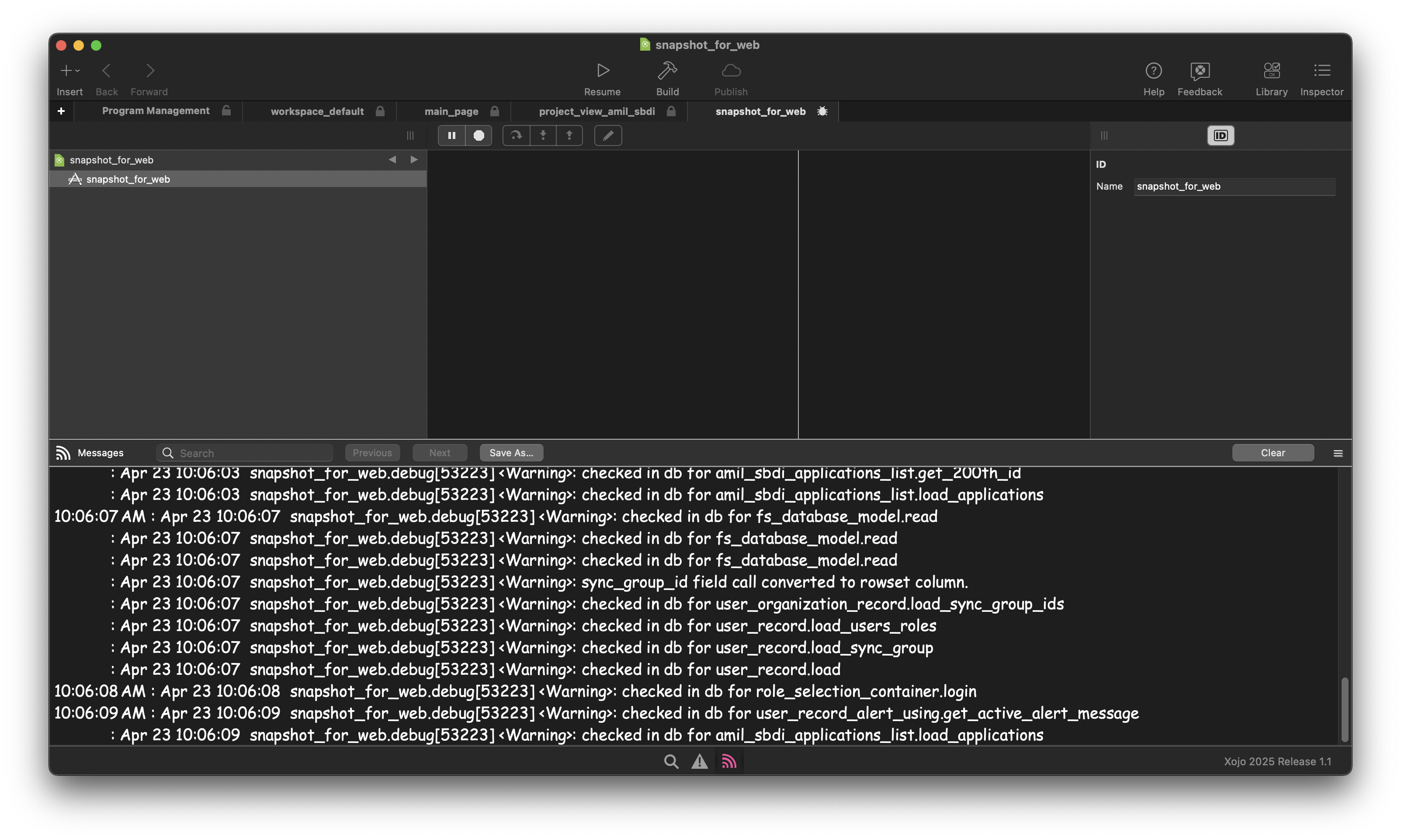Screen dimensions: 1401x840
Task: Open the messages pane options menu
Action: point(1338,453)
